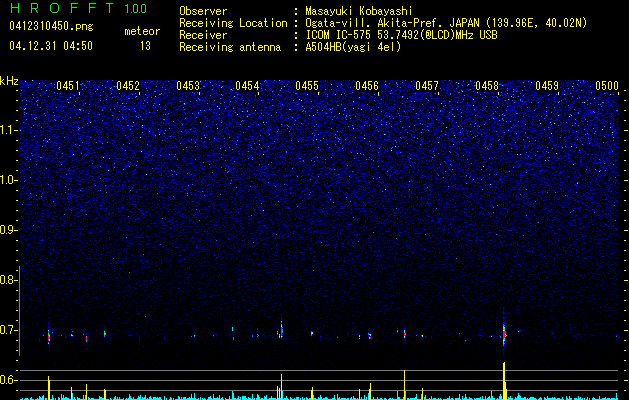The width and height of the screenshot is (629, 400).
Task: Select the A504HB(yagi 4el) antenna text
Action: click(353, 47)
